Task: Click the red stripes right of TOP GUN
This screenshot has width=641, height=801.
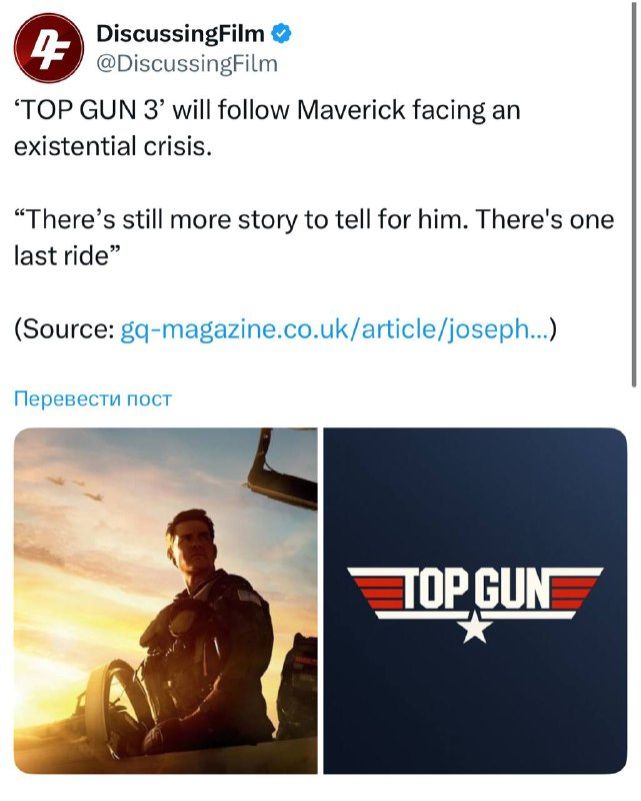Action: click(572, 590)
